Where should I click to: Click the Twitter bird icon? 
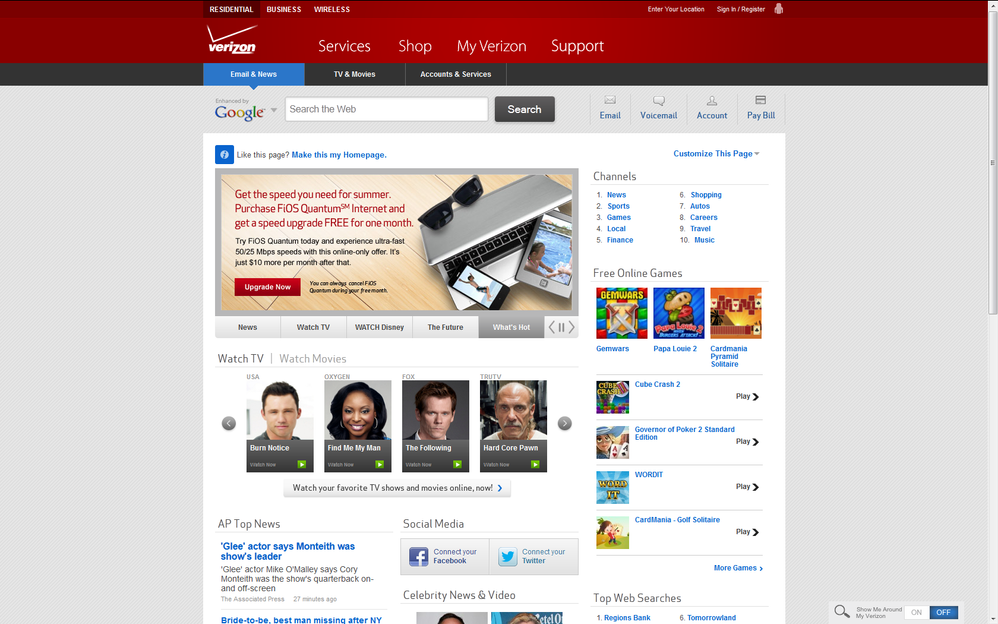508,557
